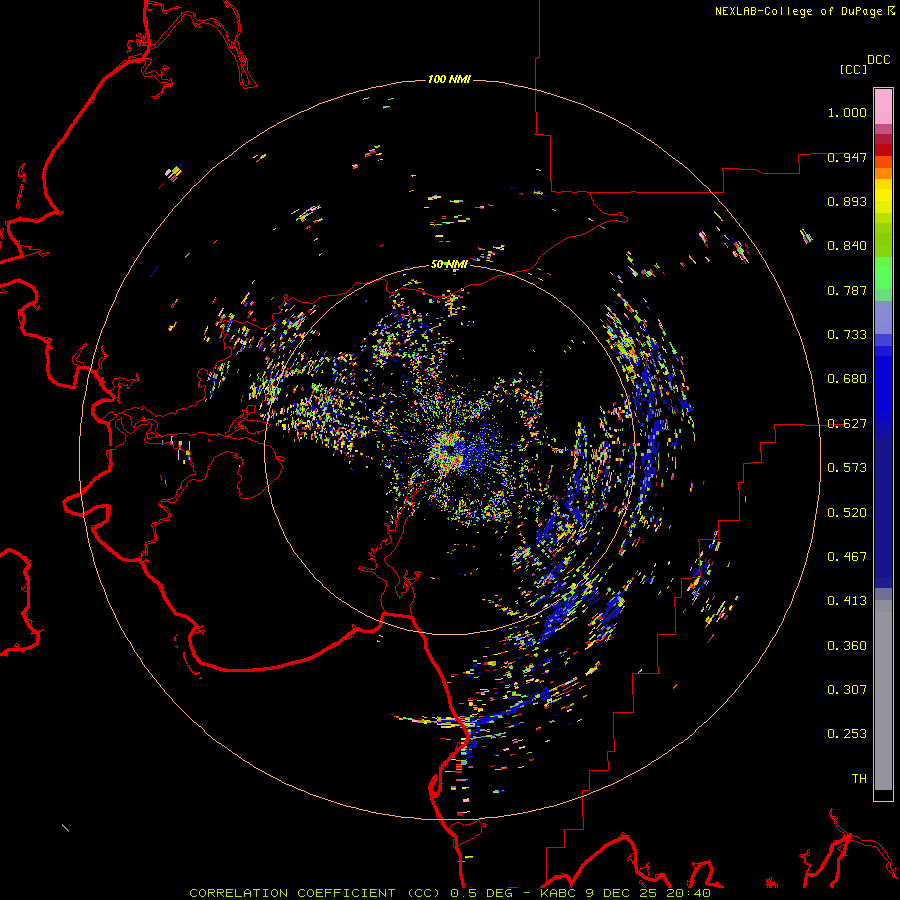900x900 pixels.
Task: Click the 0.253 color scale value
Action: (x=847, y=734)
